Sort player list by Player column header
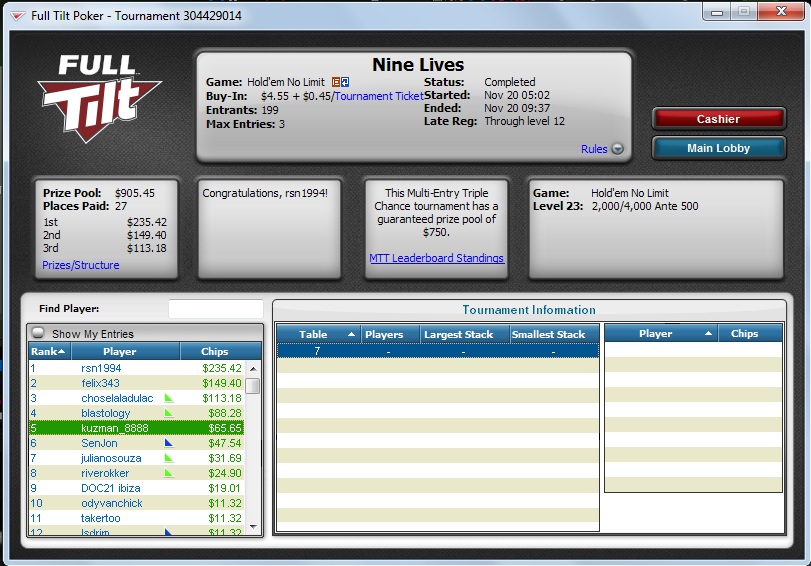 click(x=126, y=351)
